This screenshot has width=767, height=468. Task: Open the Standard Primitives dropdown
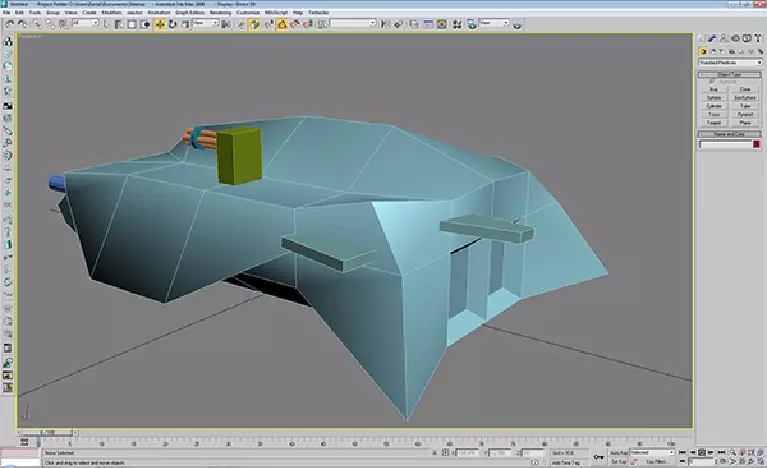tap(730, 62)
